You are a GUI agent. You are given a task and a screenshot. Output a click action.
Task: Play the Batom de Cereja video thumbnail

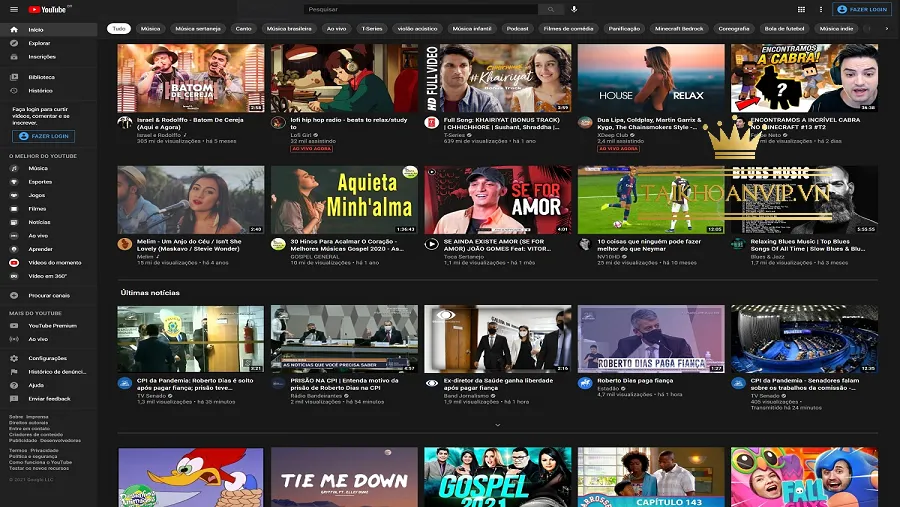pos(191,78)
